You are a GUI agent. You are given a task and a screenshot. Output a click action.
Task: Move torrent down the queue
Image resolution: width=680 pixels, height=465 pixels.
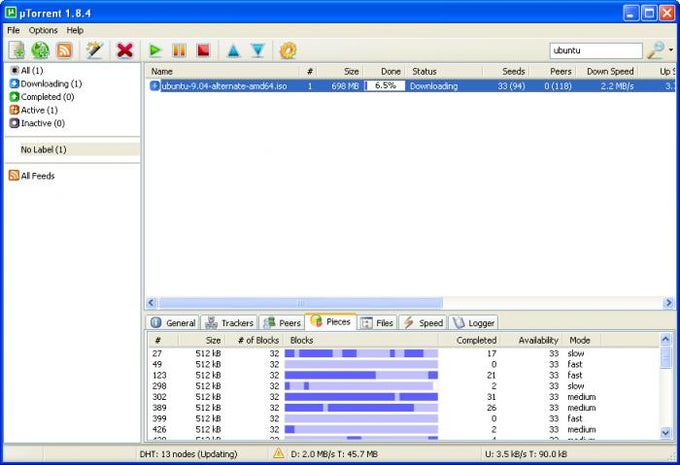pyautogui.click(x=258, y=51)
